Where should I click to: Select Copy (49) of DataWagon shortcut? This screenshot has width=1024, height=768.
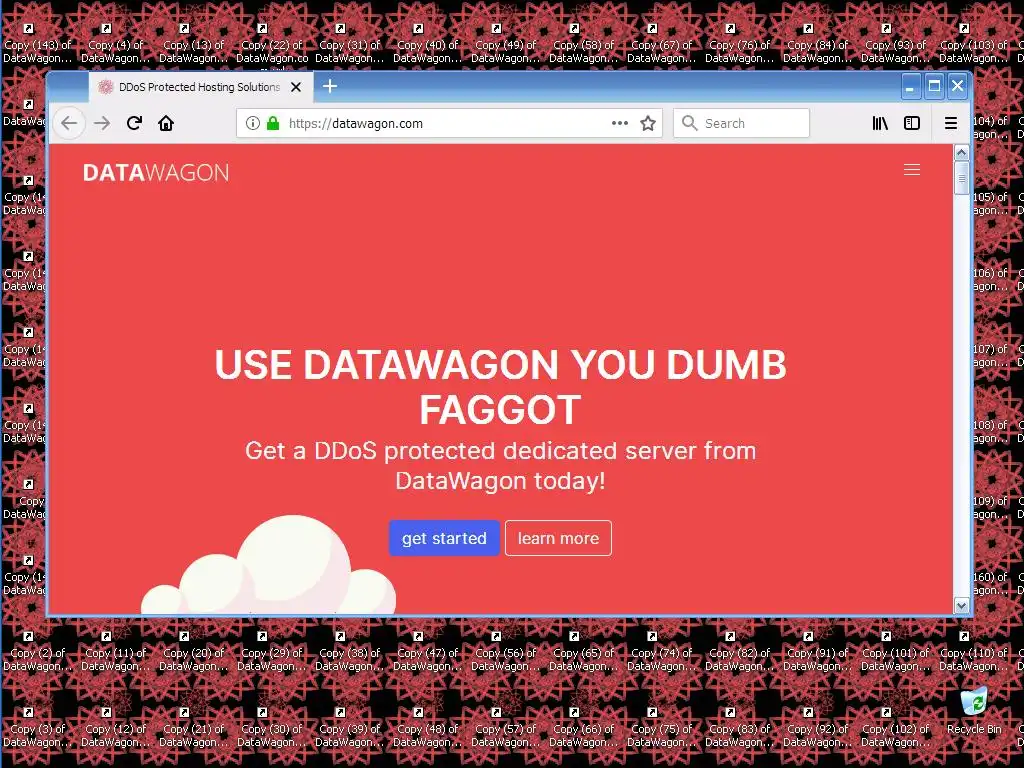pyautogui.click(x=505, y=44)
